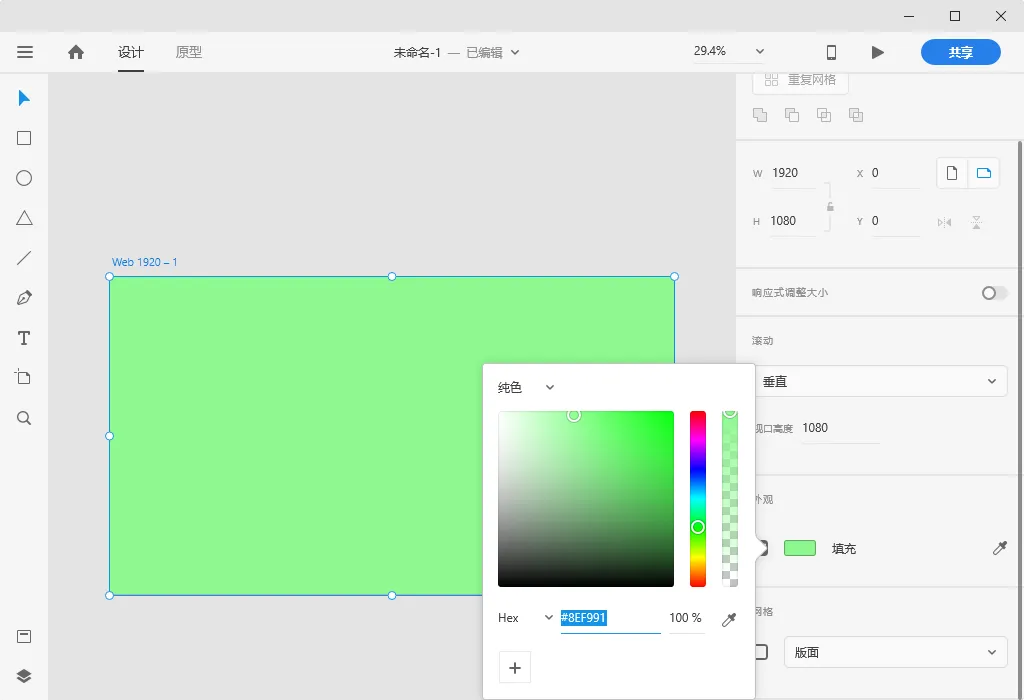Click the X position field
Viewport: 1024px width, 700px height.
coord(895,173)
